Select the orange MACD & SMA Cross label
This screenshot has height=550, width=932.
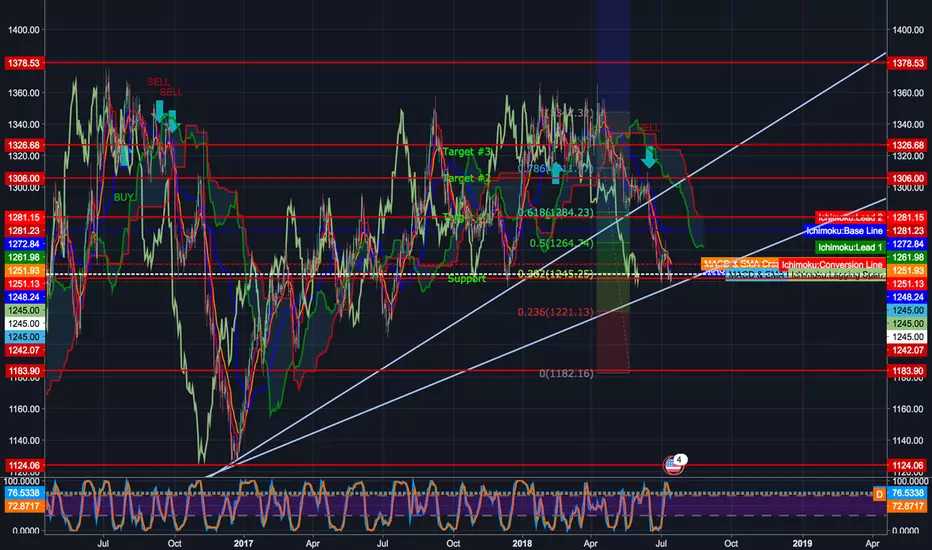click(740, 263)
